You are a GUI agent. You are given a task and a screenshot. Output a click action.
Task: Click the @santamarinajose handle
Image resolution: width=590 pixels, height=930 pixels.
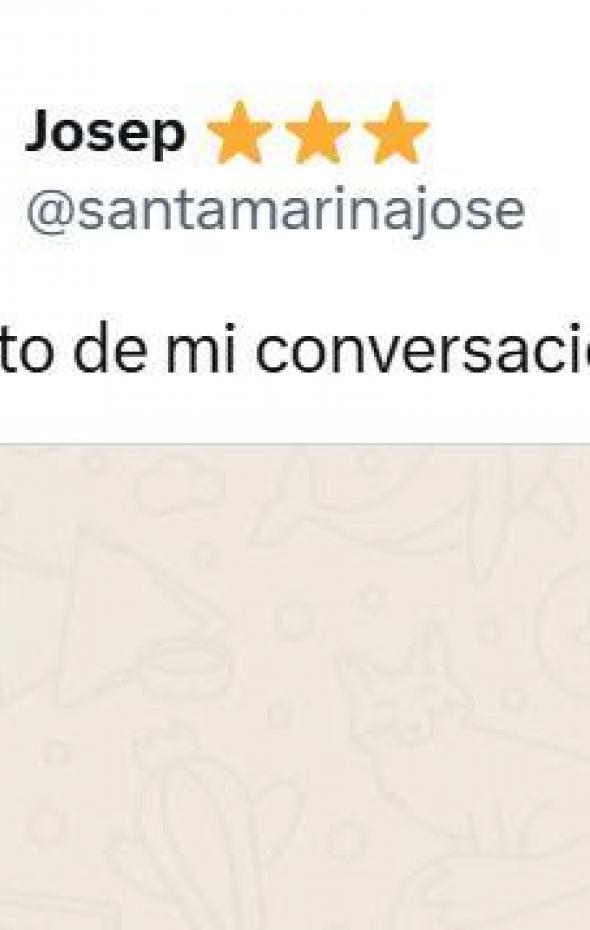click(x=276, y=211)
